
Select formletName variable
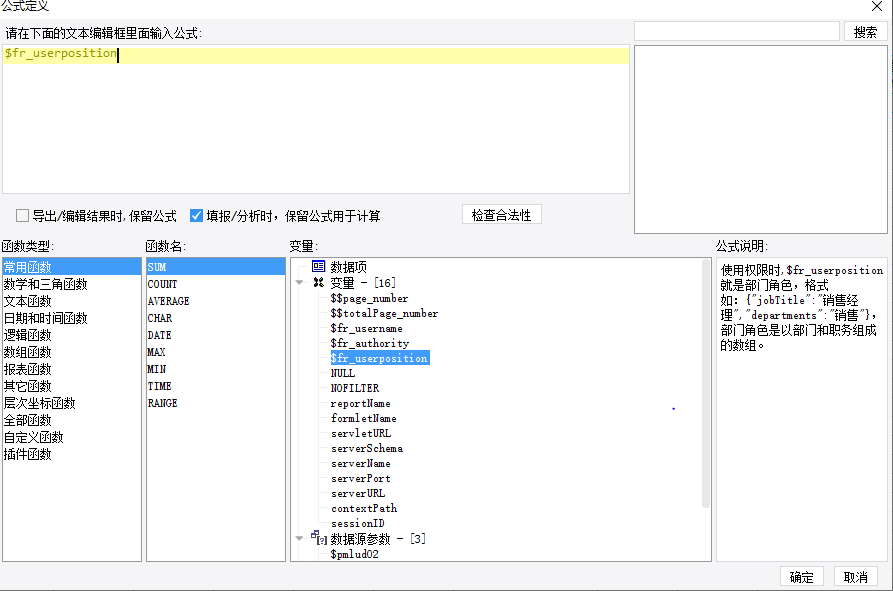coord(363,418)
